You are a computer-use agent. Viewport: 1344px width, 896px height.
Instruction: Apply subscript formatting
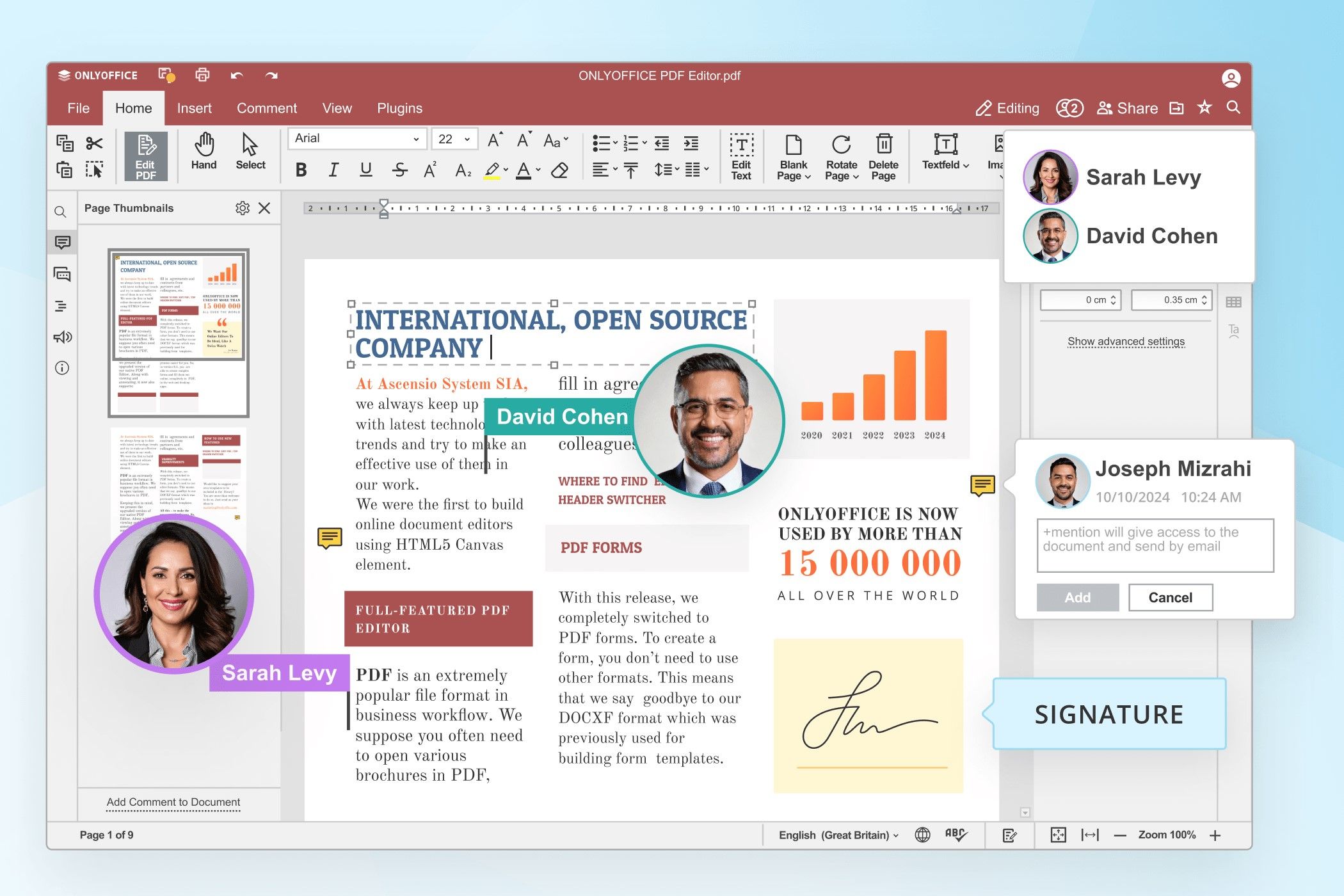463,170
